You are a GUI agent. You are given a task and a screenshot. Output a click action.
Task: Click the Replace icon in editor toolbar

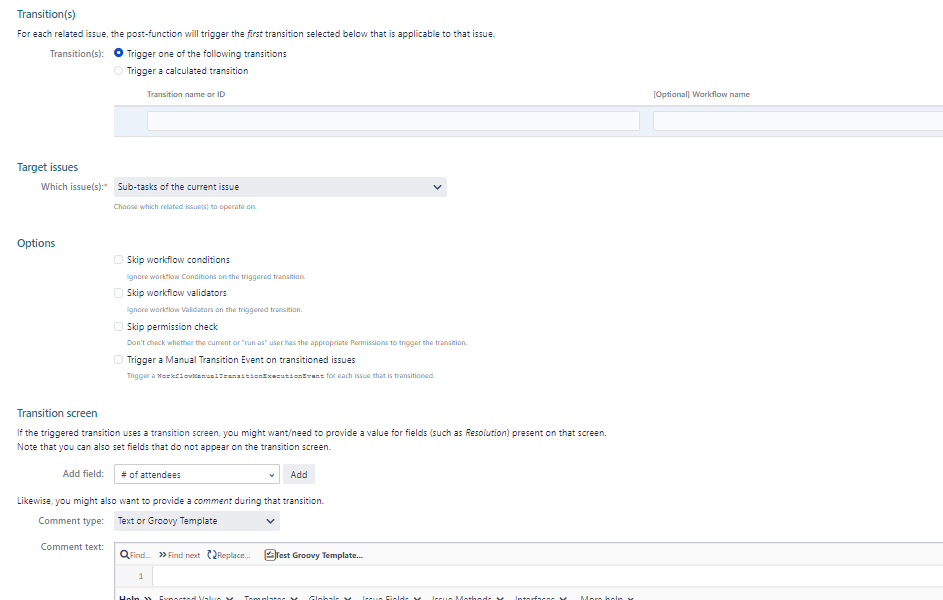tap(212, 555)
